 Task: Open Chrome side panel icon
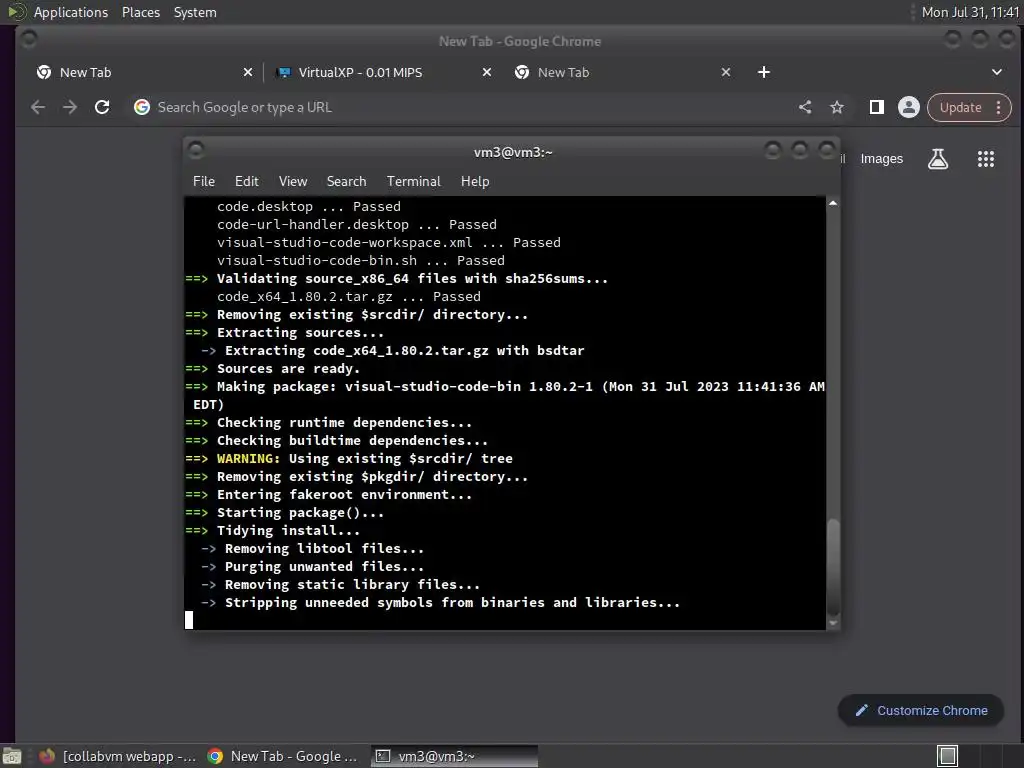point(876,107)
